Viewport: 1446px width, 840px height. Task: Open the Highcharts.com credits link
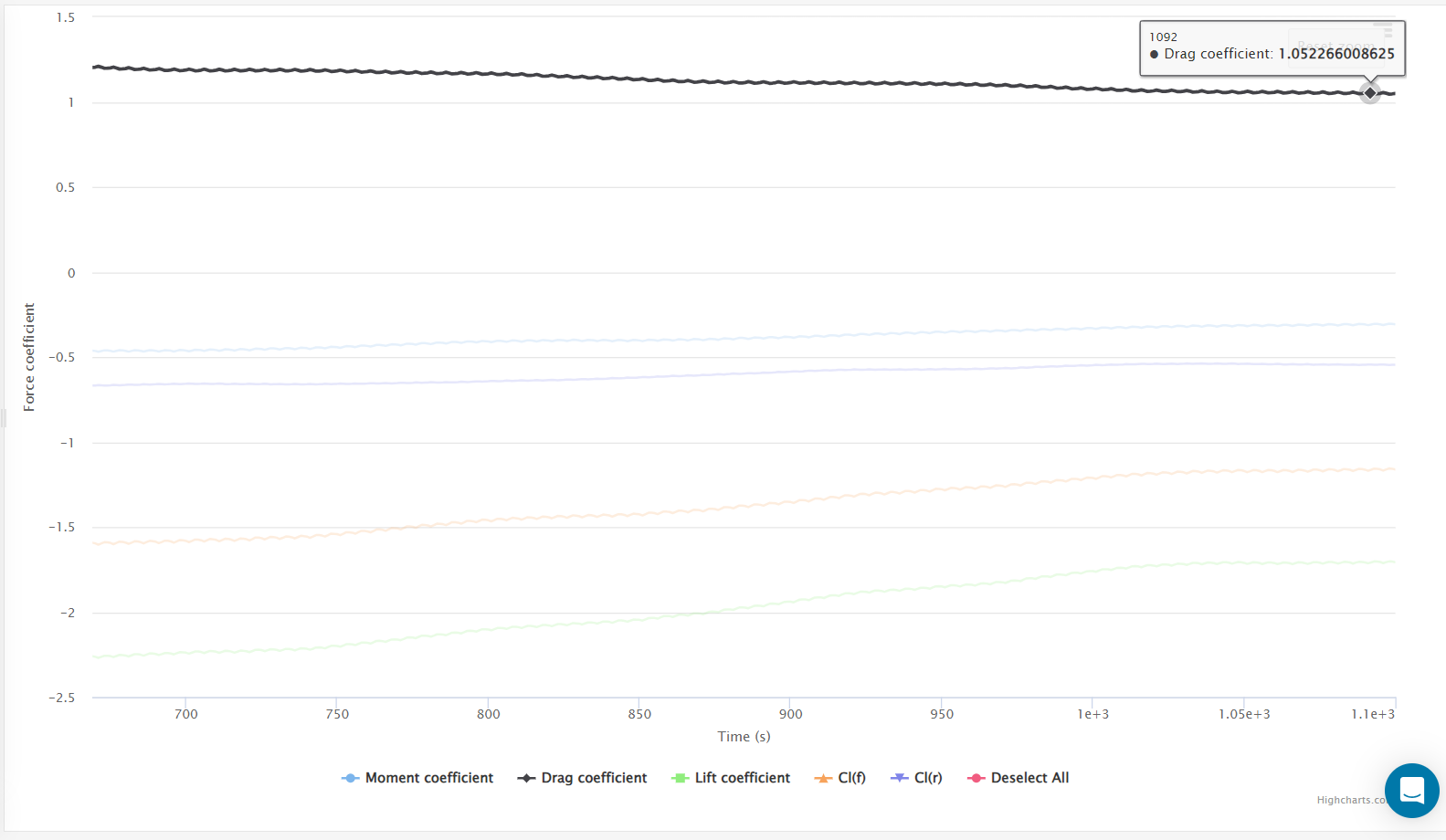pos(1352,800)
